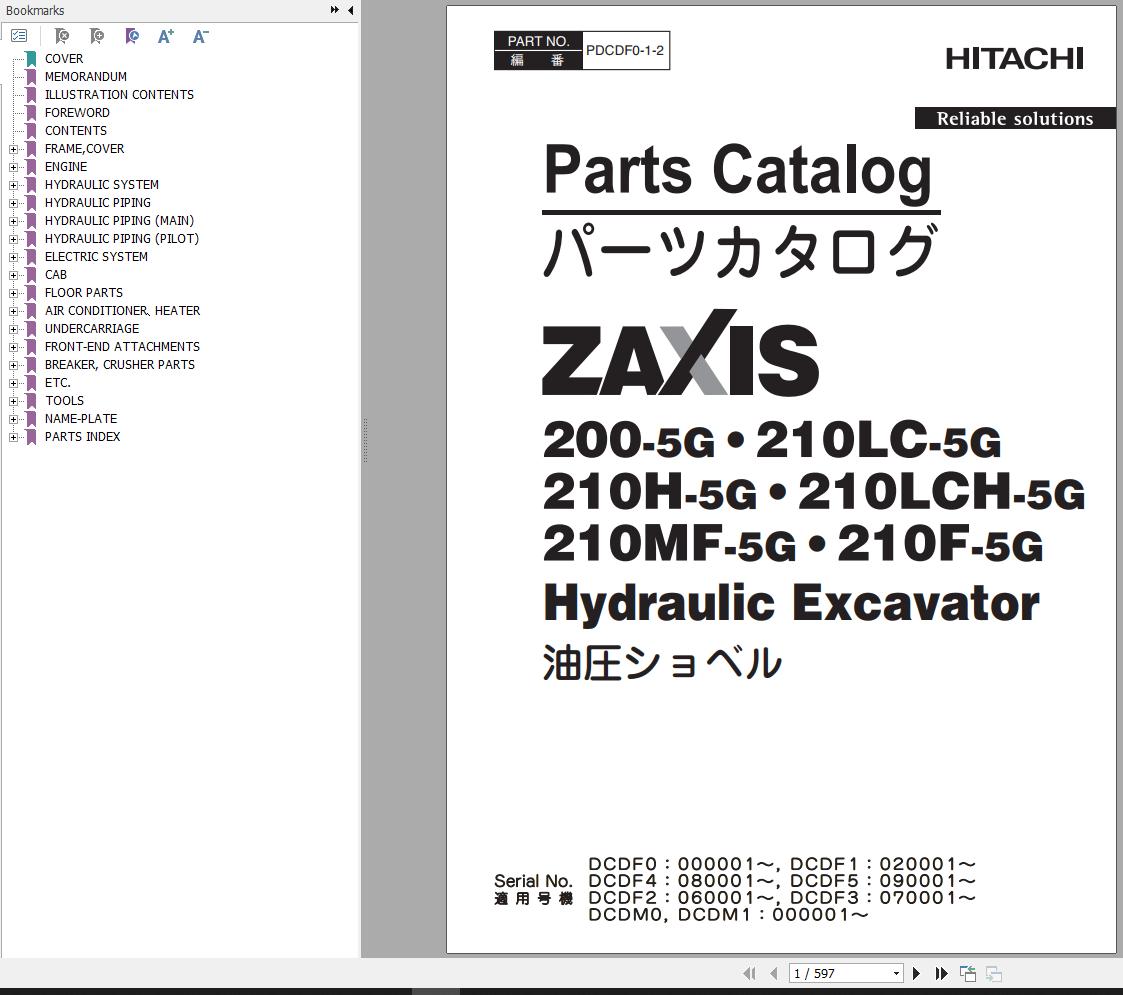The image size is (1123, 995).
Task: Select the ELECTRIC SYSTEM bookmark label
Action: pyautogui.click(x=96, y=256)
